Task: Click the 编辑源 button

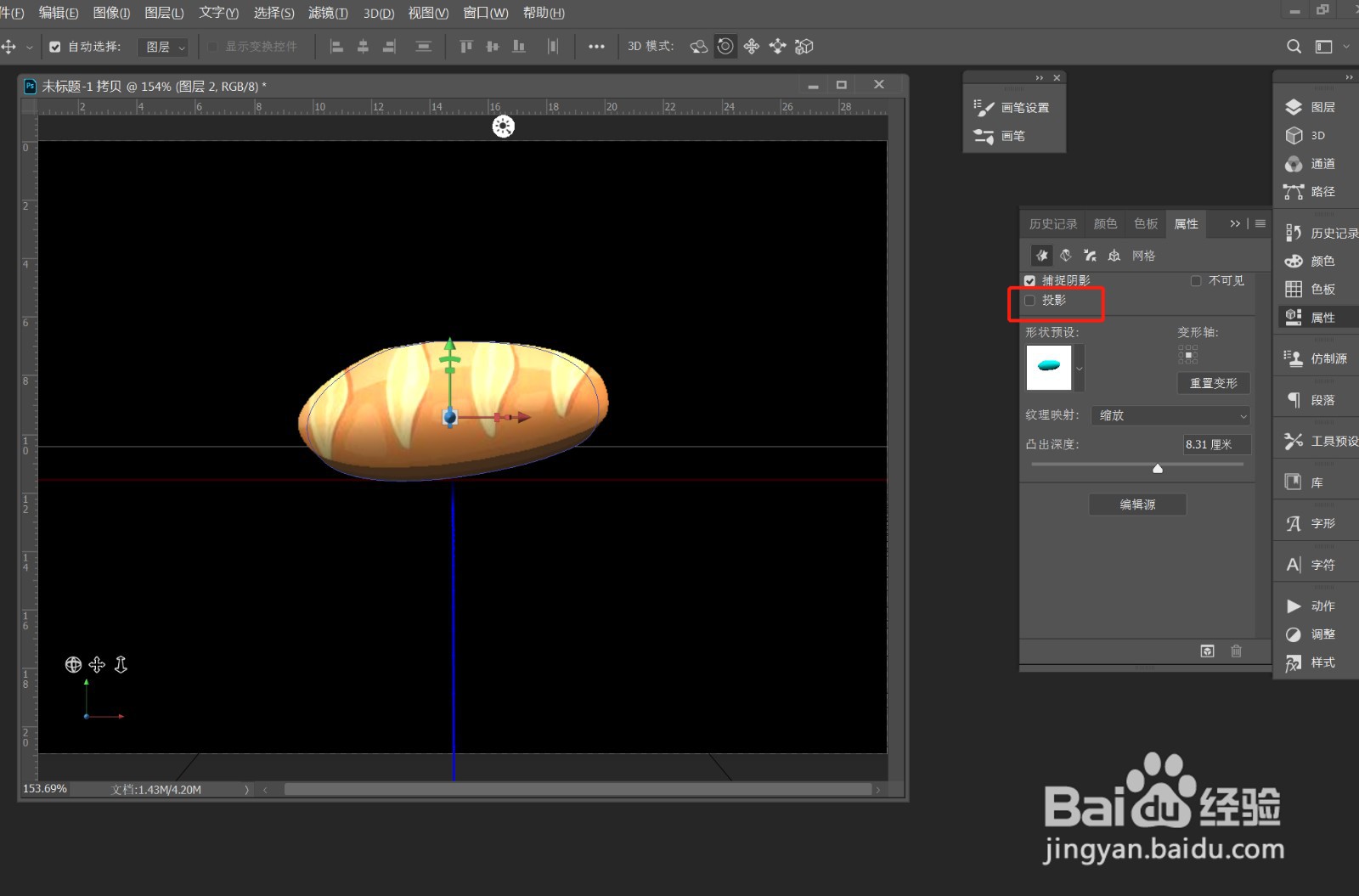Action: (x=1137, y=504)
